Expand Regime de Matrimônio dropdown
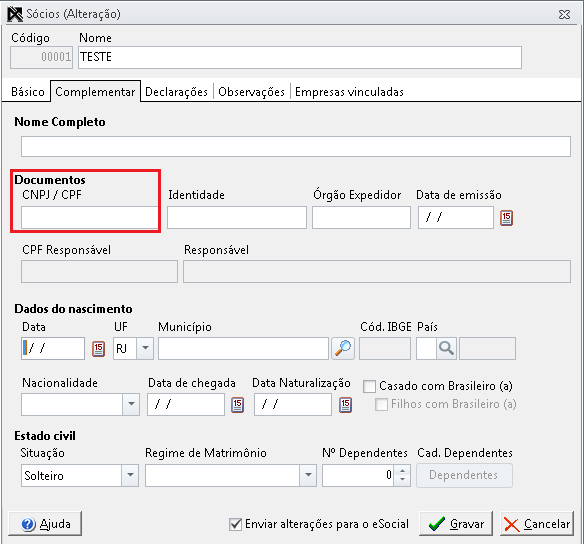 click(x=308, y=475)
